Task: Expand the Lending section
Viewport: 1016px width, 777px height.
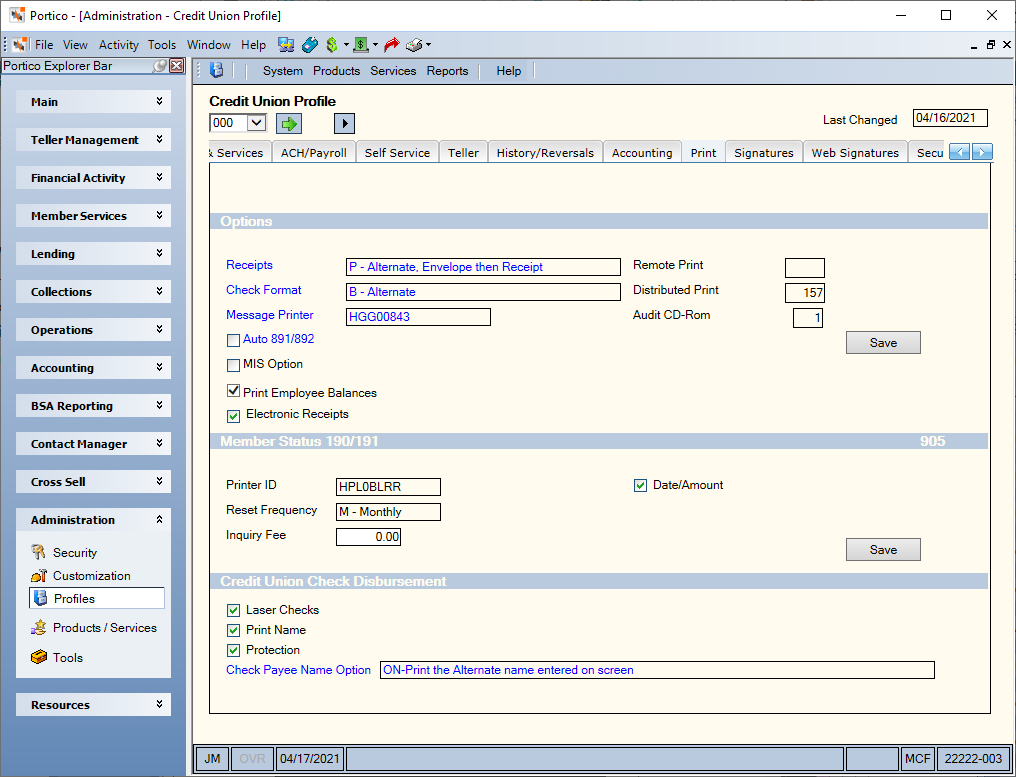Action: (x=93, y=254)
